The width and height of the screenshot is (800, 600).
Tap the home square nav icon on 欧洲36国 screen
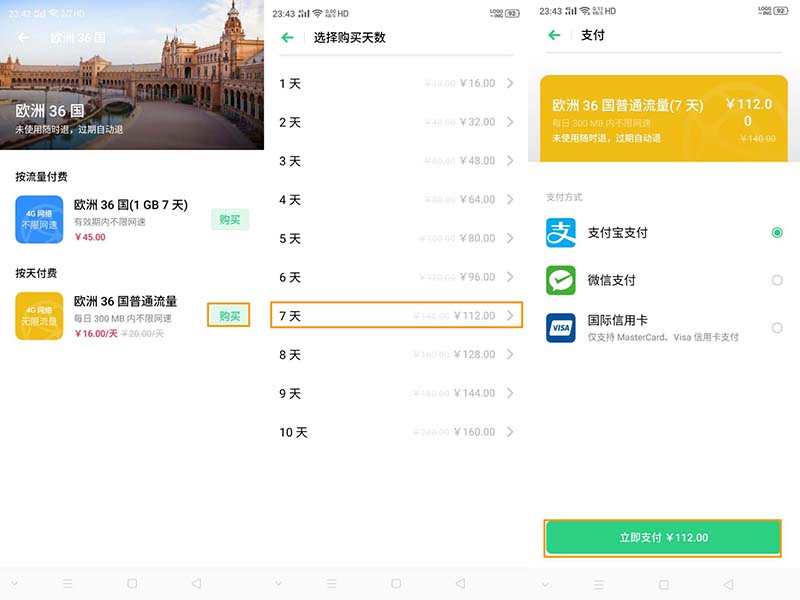click(132, 583)
